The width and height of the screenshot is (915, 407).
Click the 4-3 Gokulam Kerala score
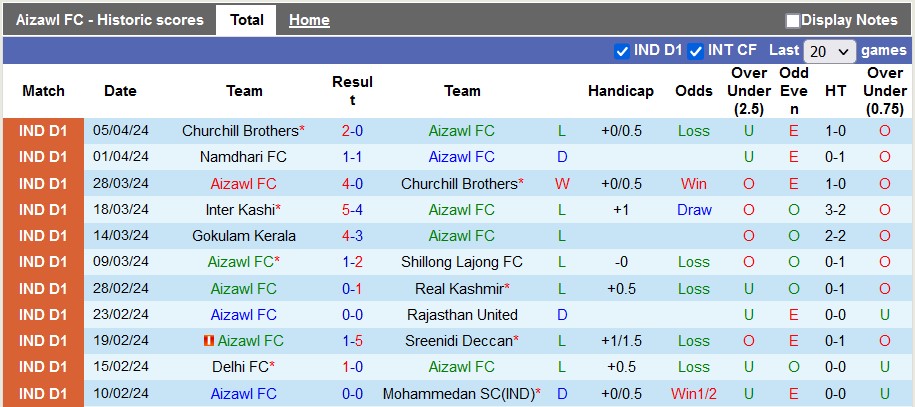(x=352, y=236)
